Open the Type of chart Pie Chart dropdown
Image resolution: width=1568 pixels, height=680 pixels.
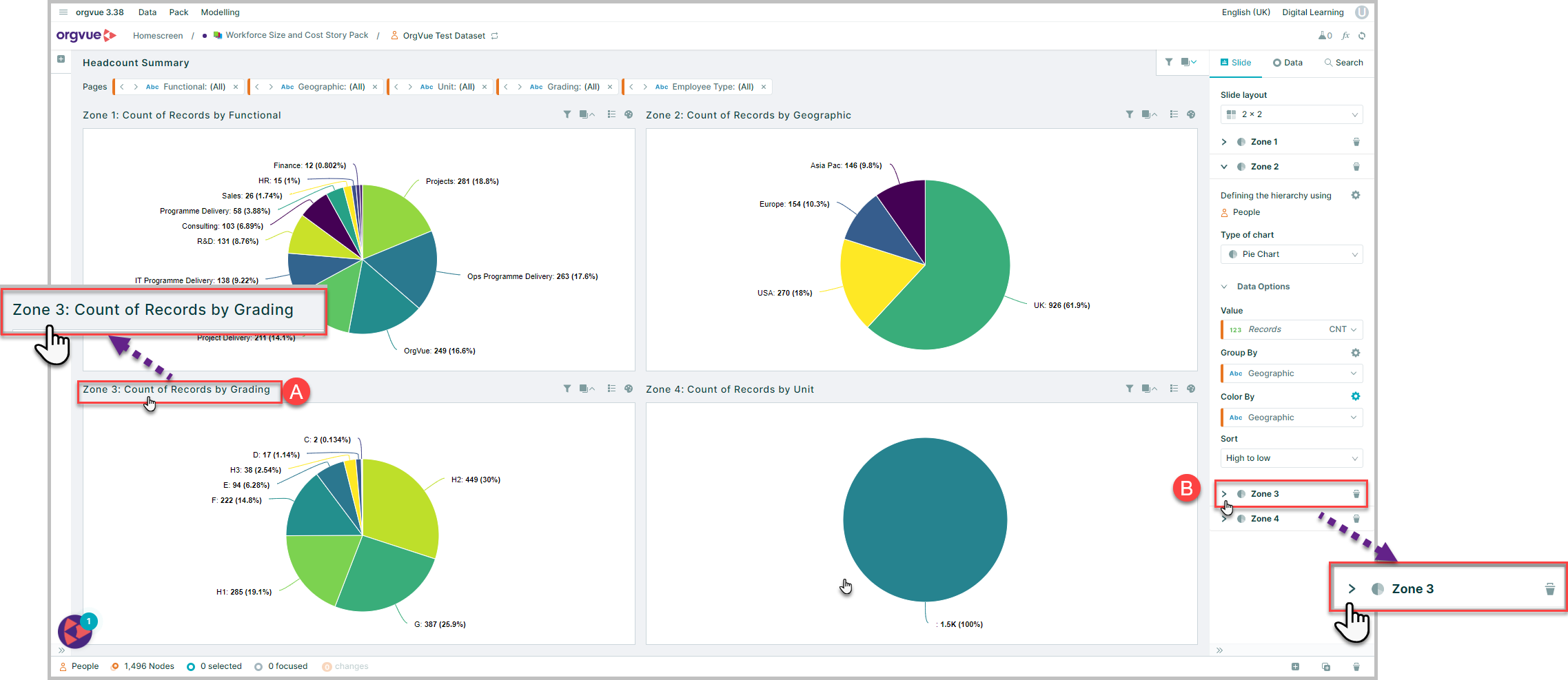[x=1292, y=254]
